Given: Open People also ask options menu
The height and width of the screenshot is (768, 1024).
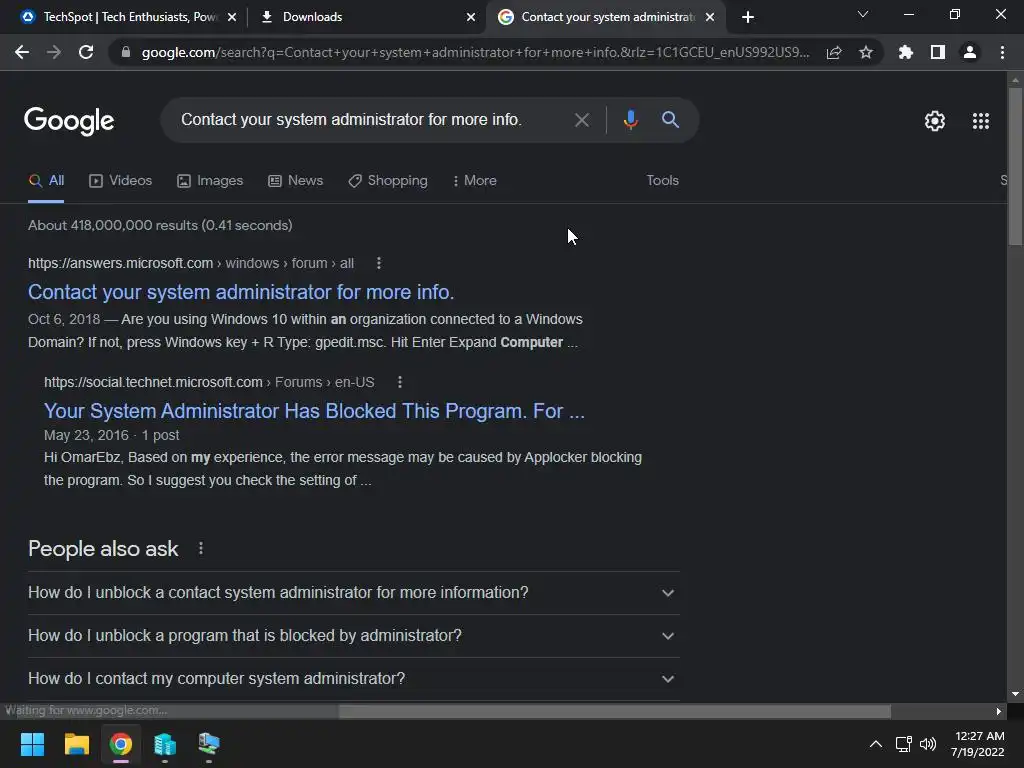Looking at the screenshot, I should (200, 549).
